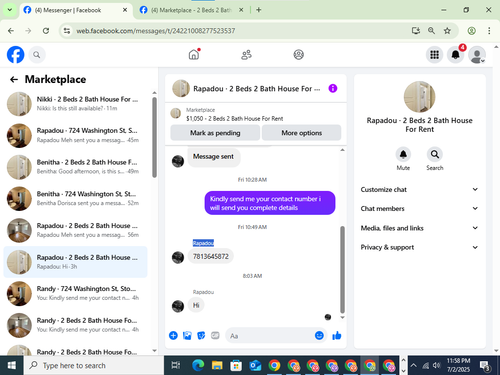Screen dimensions: 500x375
Task: Expand the Customize chat section
Action: (419, 189)
